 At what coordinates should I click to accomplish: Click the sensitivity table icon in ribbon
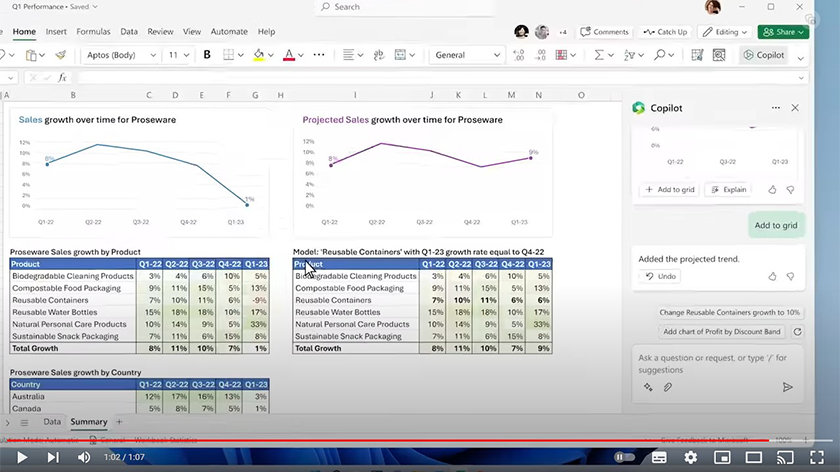click(697, 55)
